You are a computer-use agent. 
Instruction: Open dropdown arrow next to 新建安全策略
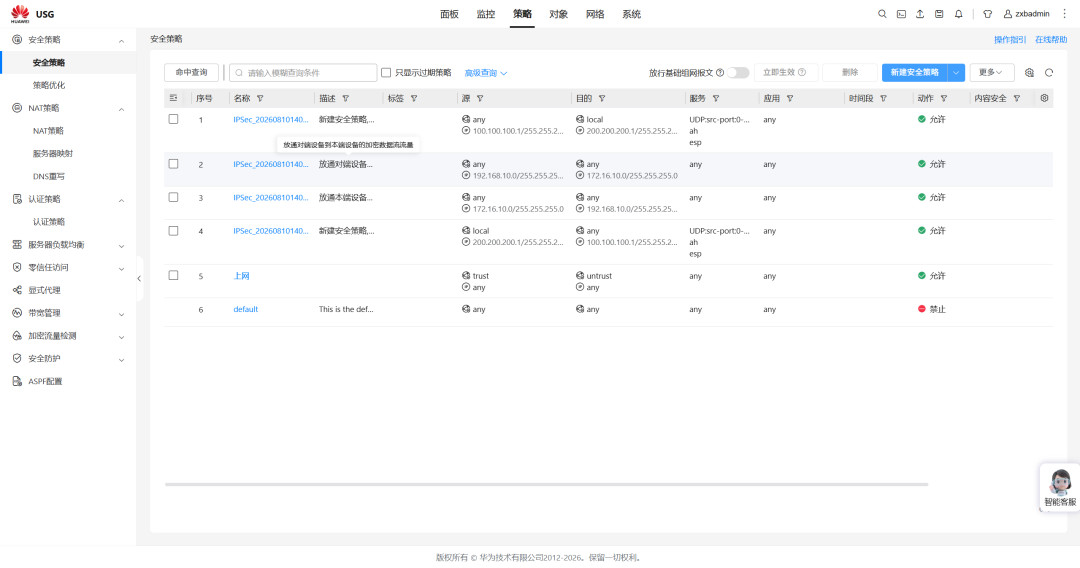(956, 72)
